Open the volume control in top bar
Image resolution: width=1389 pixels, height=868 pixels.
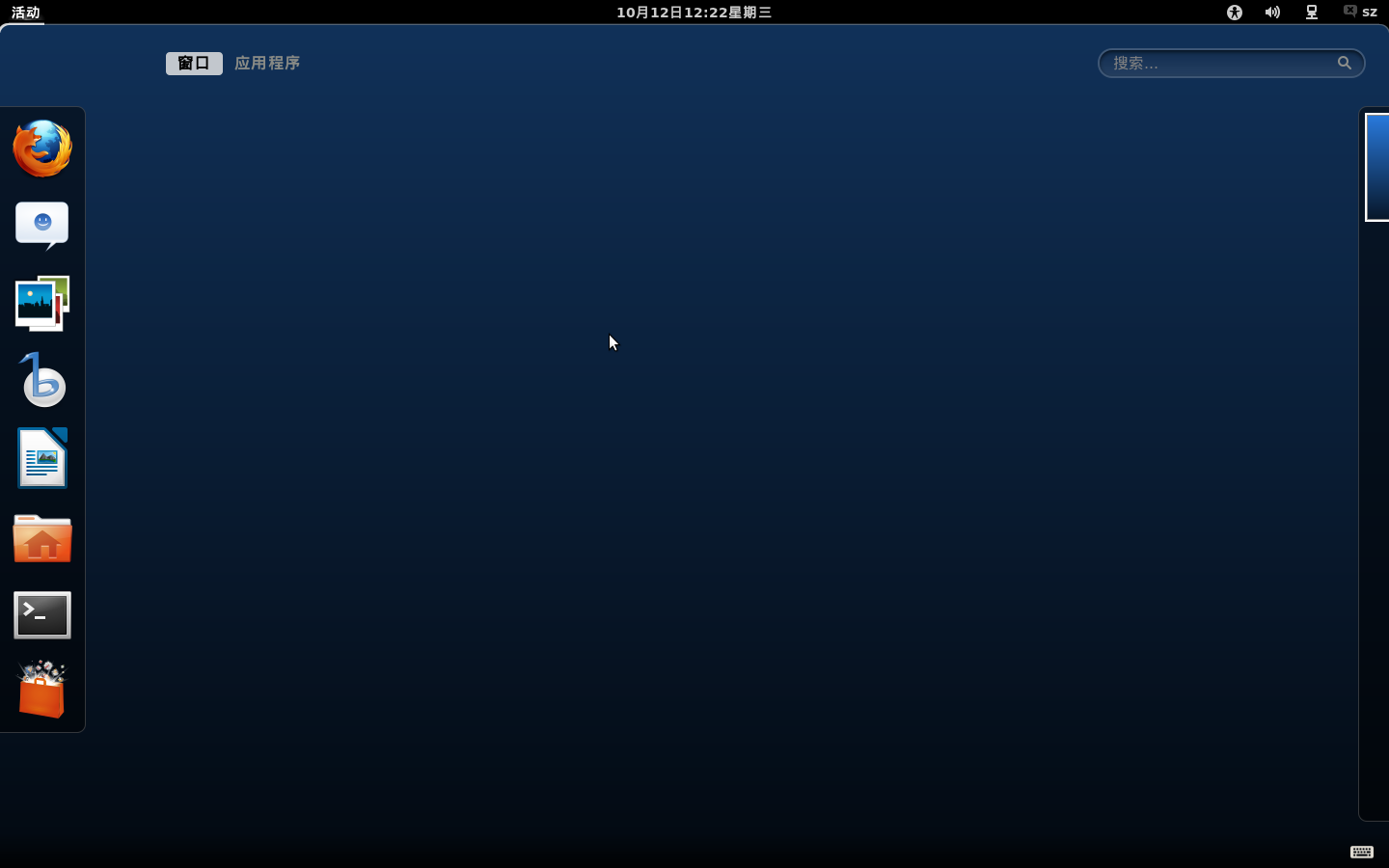(x=1273, y=13)
